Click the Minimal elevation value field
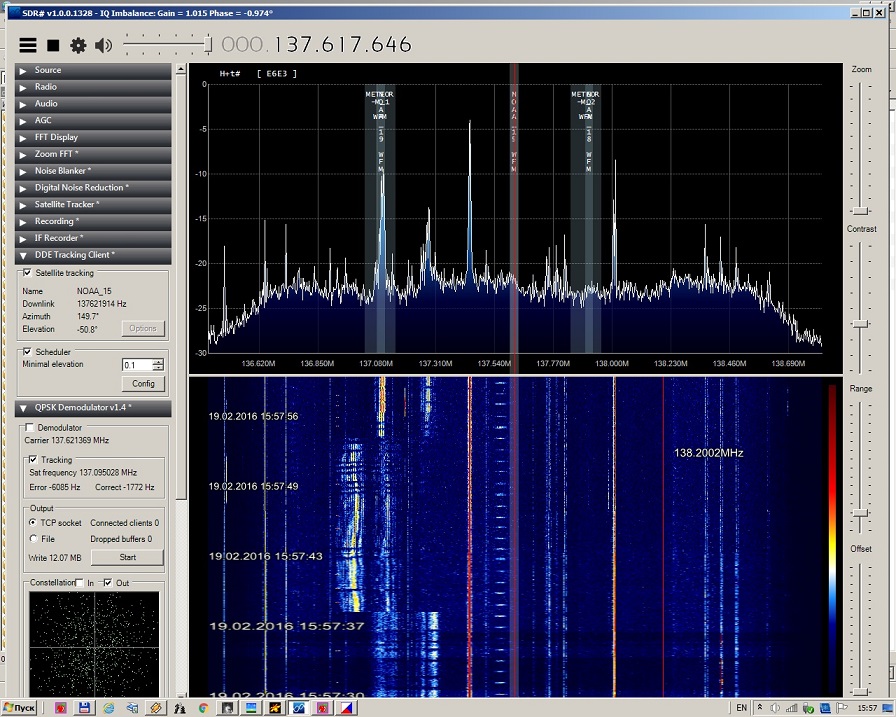This screenshot has width=896, height=717. tap(137, 364)
